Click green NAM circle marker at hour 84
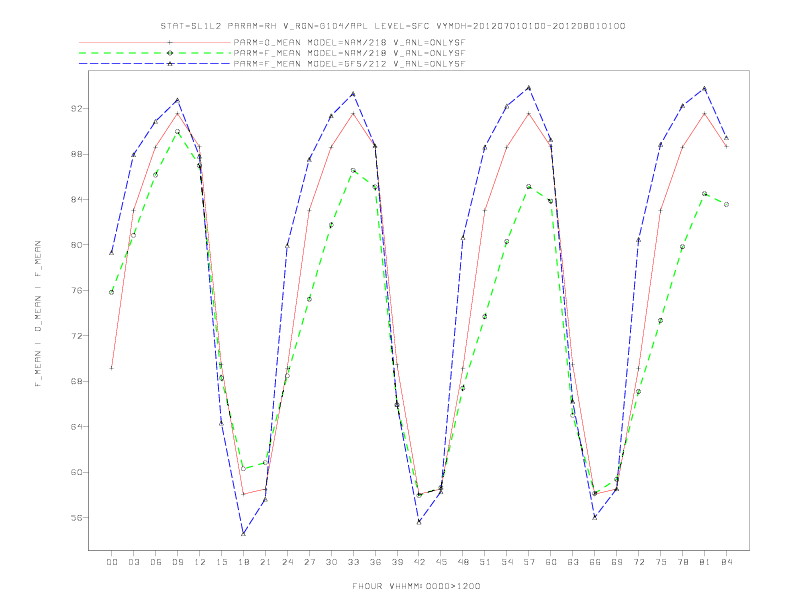792x612 pixels. pos(726,205)
